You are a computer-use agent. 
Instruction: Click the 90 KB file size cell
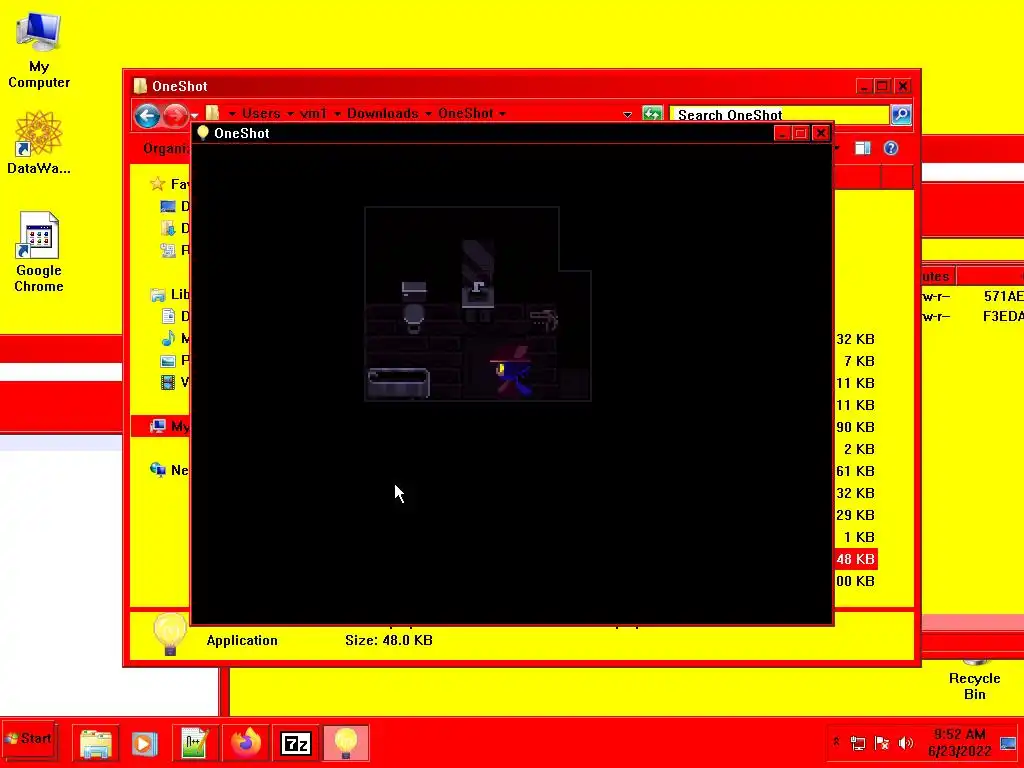(x=856, y=427)
